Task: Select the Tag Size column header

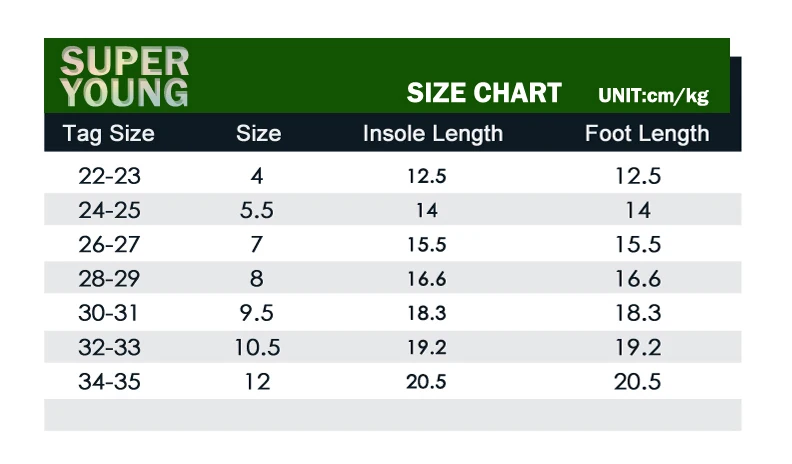Action: click(109, 134)
